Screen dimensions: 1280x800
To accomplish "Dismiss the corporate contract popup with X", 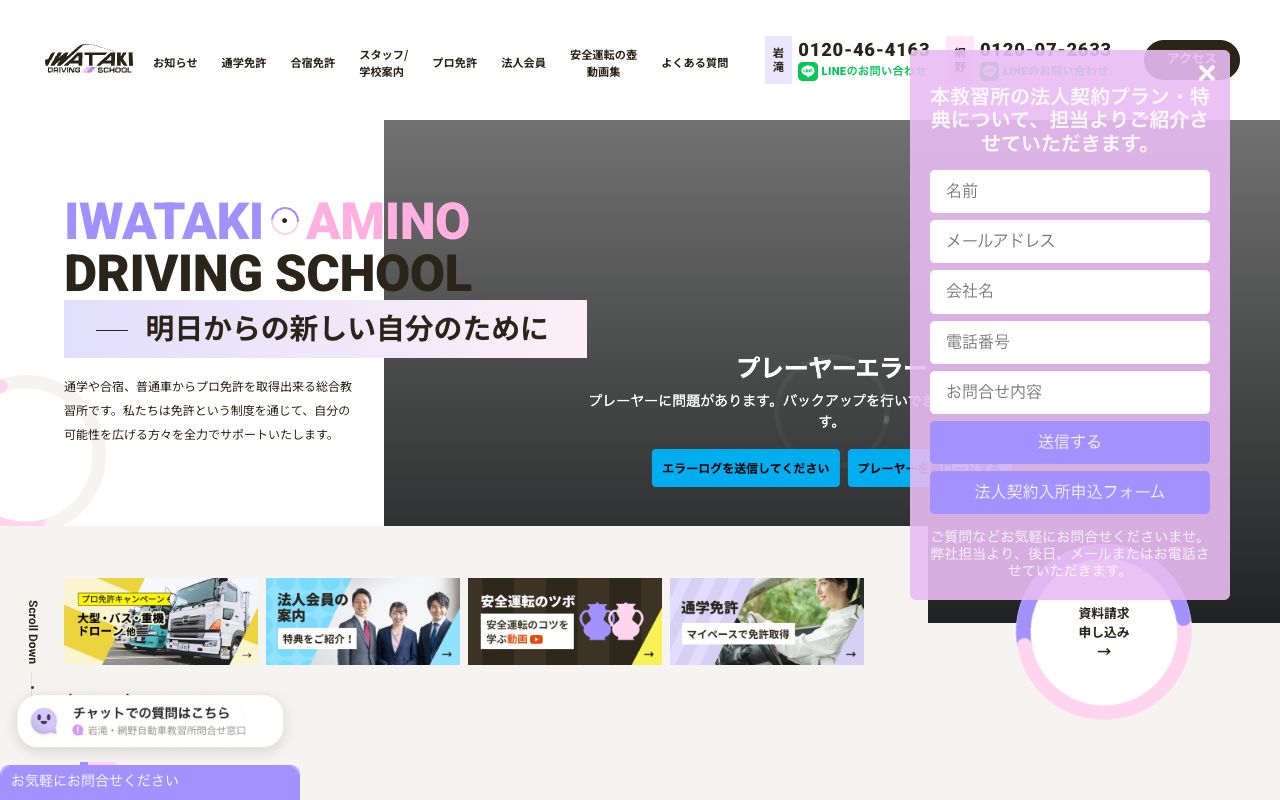I will pyautogui.click(x=1207, y=73).
